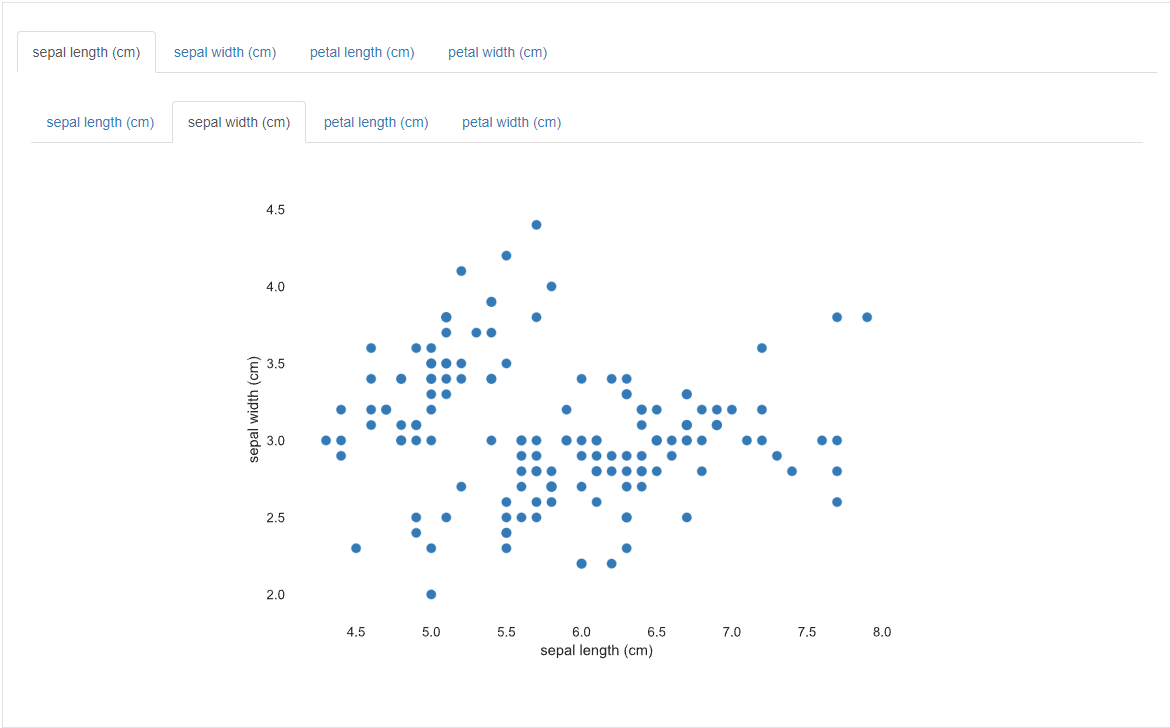Switch to outer 'sepal width (cm)' tab

pos(225,52)
